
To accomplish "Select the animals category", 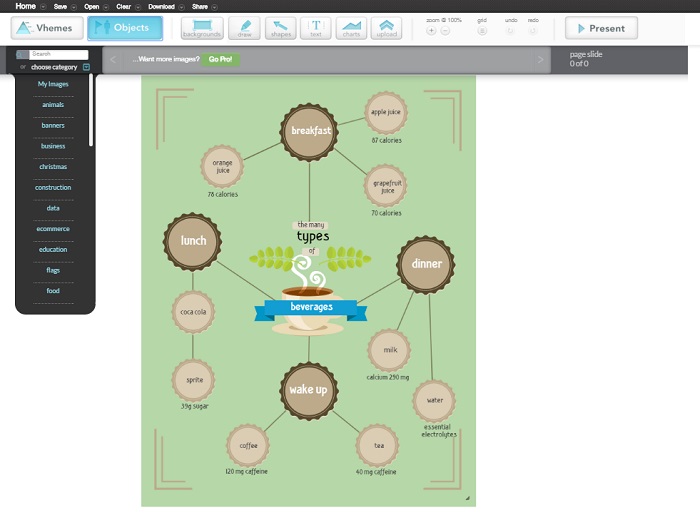I will pos(53,105).
